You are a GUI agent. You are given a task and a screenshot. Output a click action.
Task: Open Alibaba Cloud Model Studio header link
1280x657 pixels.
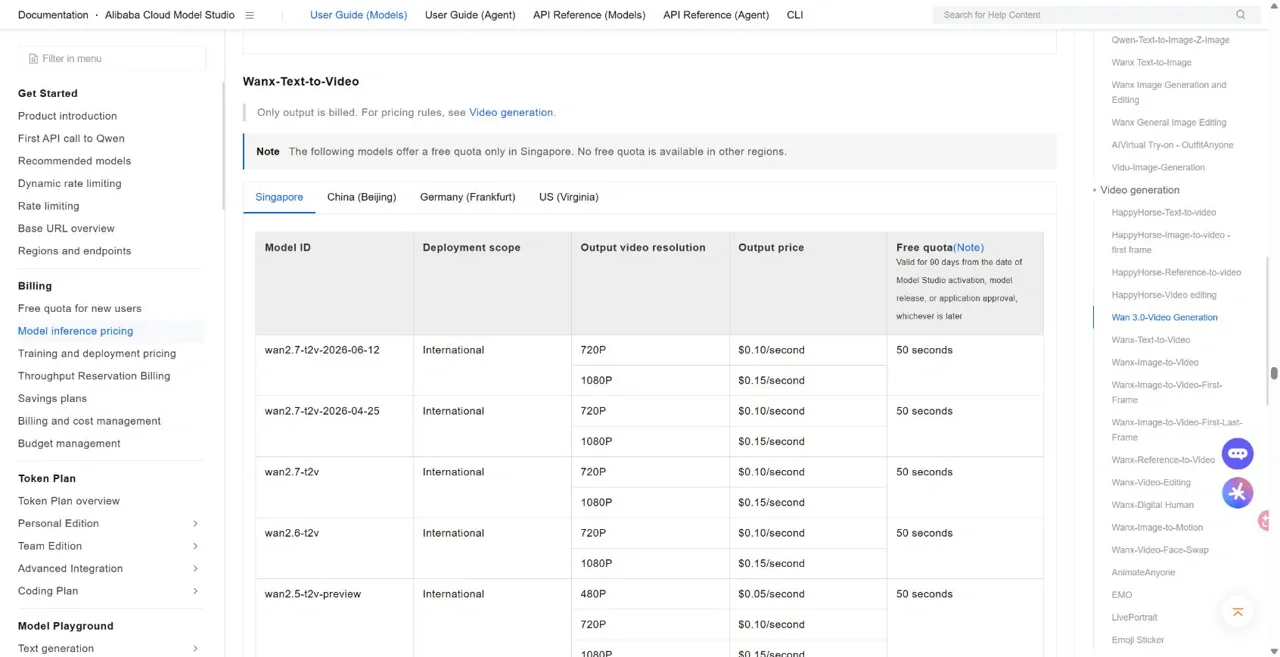point(170,15)
